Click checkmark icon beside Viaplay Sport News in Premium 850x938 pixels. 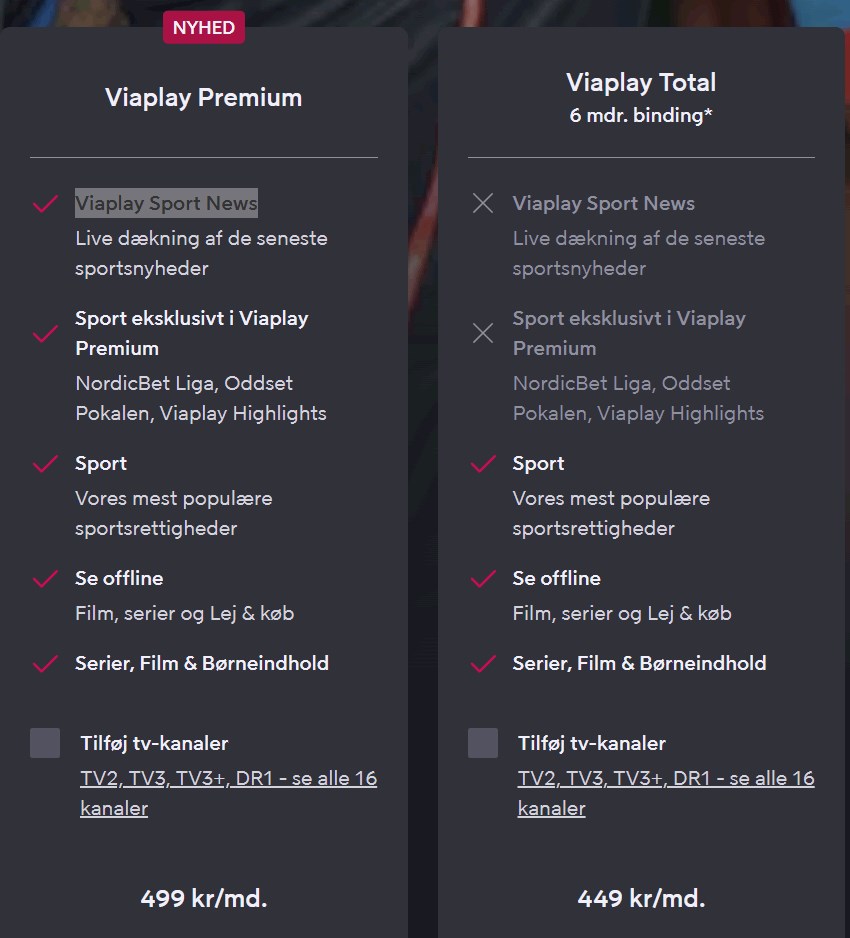coord(45,204)
